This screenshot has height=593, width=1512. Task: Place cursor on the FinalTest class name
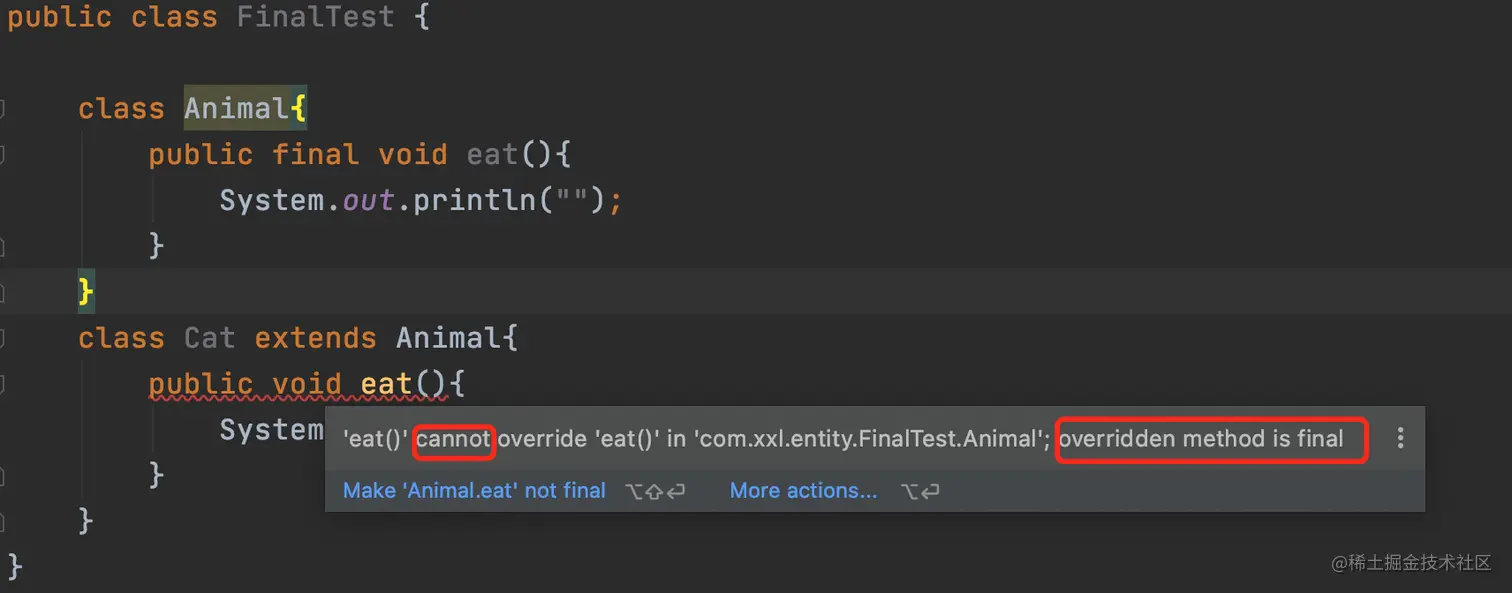[315, 17]
